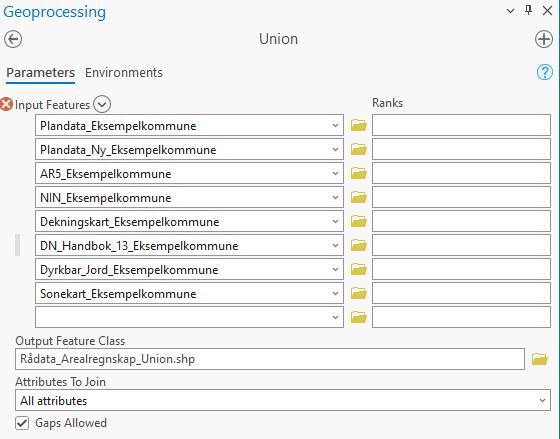The width and height of the screenshot is (560, 439).
Task: Open the tool help question mark icon
Action: coord(544,72)
